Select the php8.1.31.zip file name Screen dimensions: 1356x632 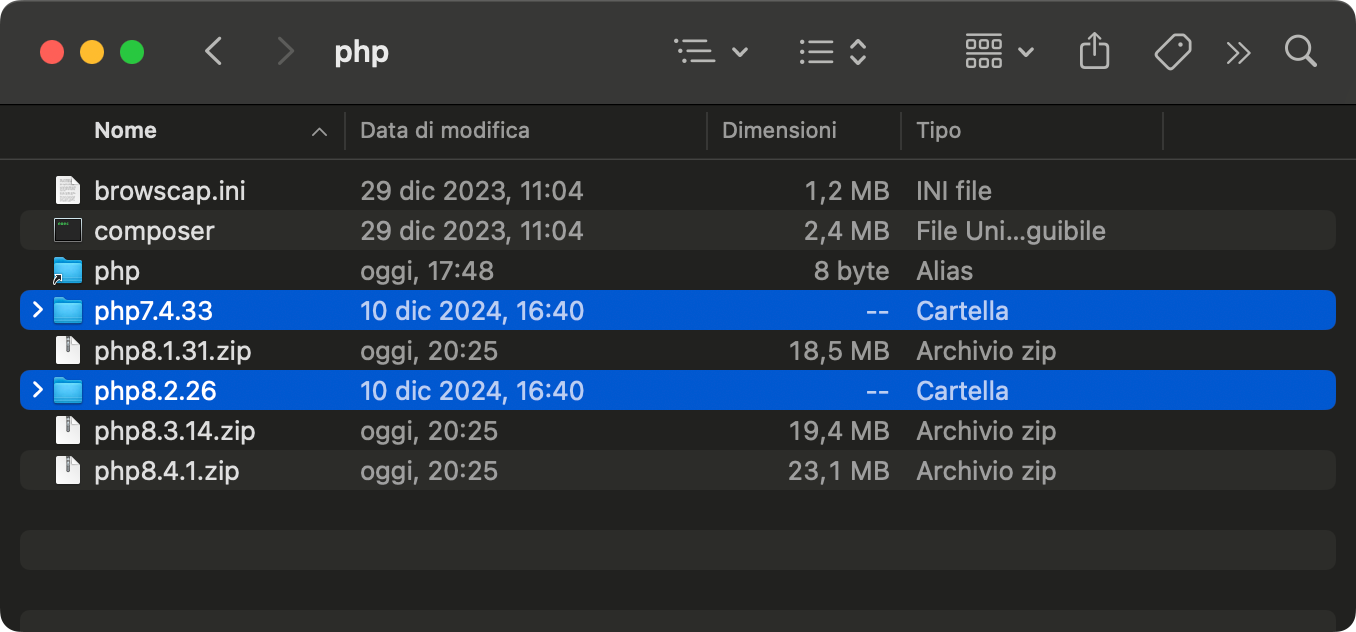point(172,351)
